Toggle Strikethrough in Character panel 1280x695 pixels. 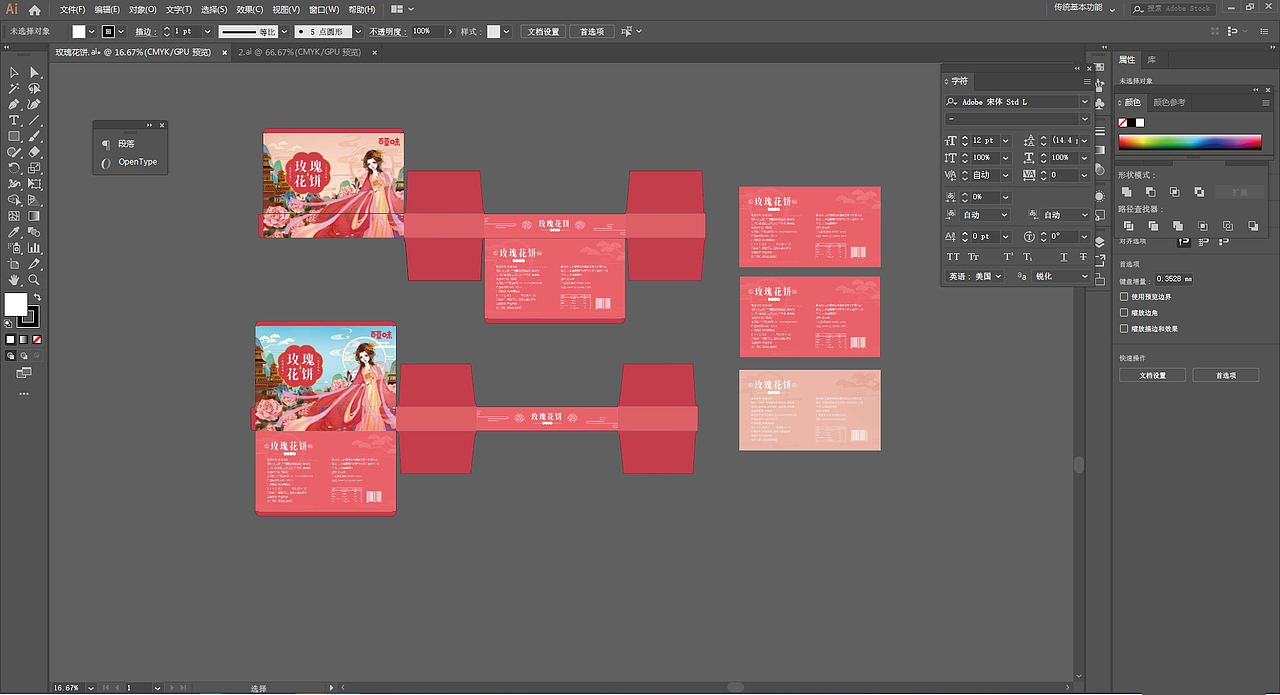click(1083, 257)
